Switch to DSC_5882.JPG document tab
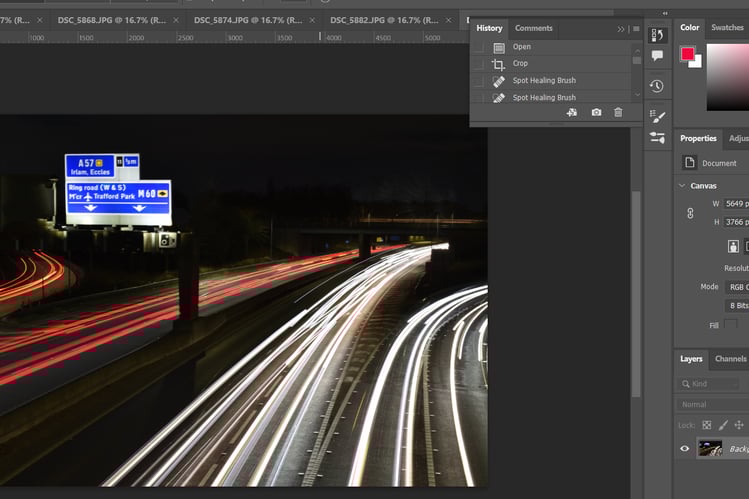 pyautogui.click(x=384, y=20)
